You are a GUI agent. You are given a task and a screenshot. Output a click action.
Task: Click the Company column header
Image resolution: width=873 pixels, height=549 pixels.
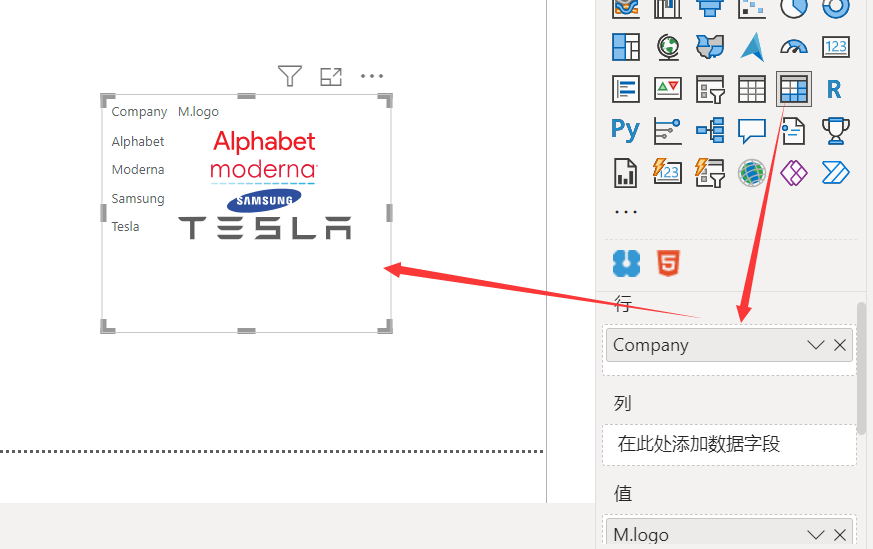point(139,111)
